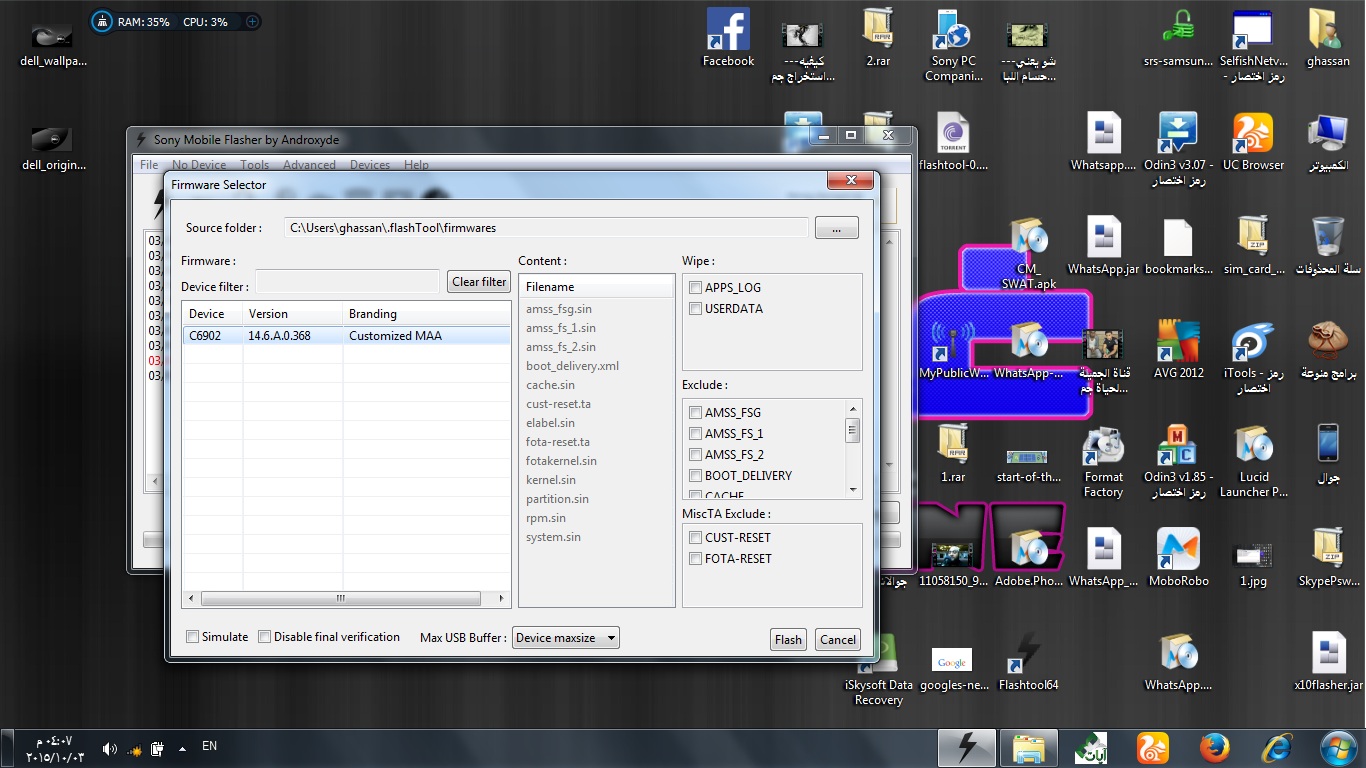Click the Source folder path field
This screenshot has height=768, width=1366.
pos(545,228)
